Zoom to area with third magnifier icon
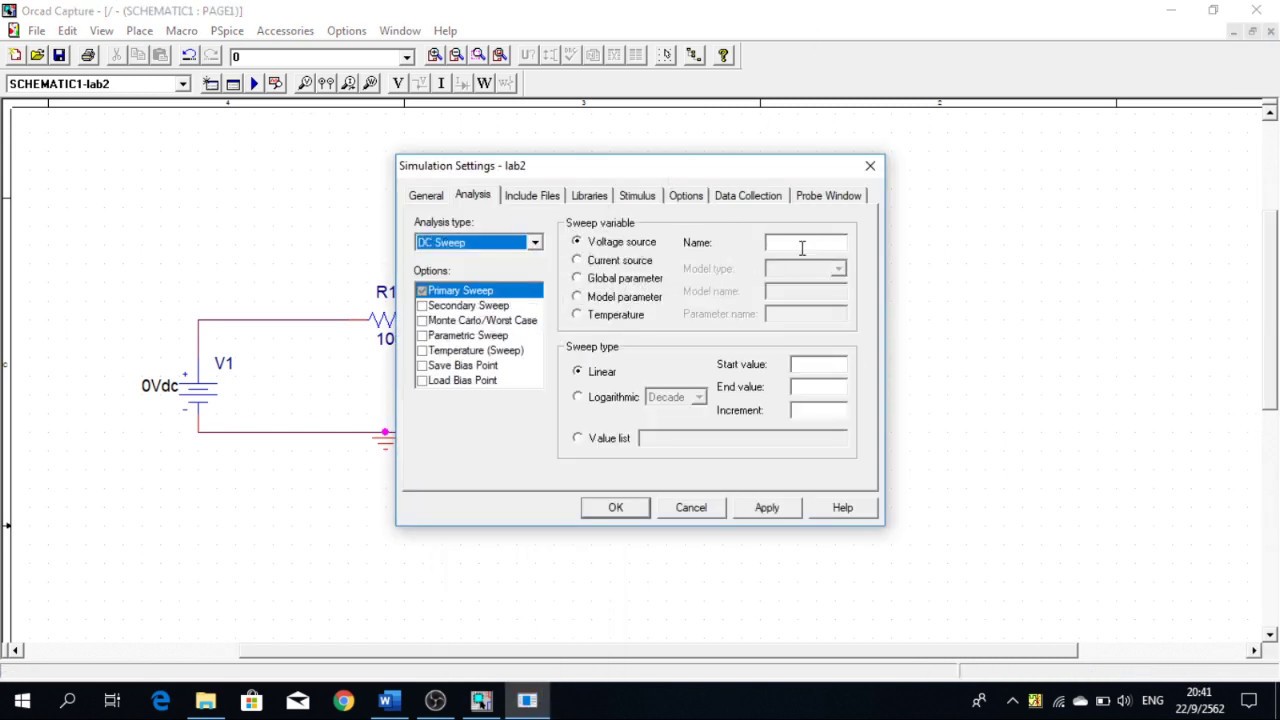 point(479,56)
